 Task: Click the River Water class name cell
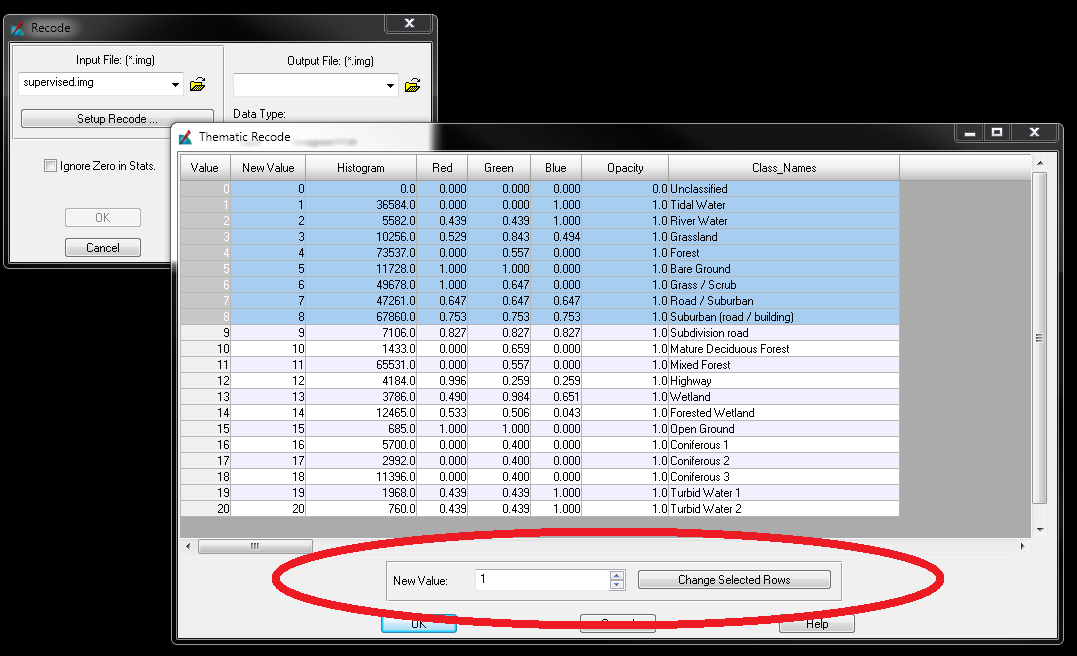click(784, 220)
